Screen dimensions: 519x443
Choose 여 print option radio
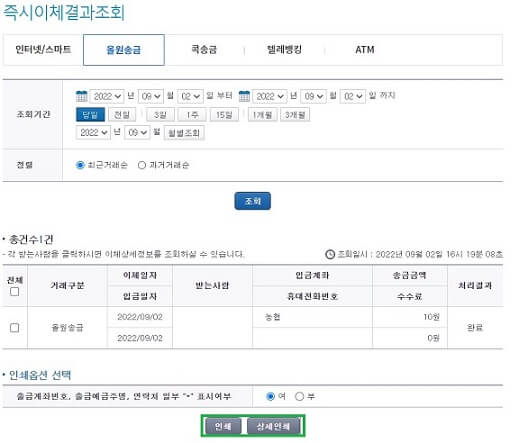270,396
